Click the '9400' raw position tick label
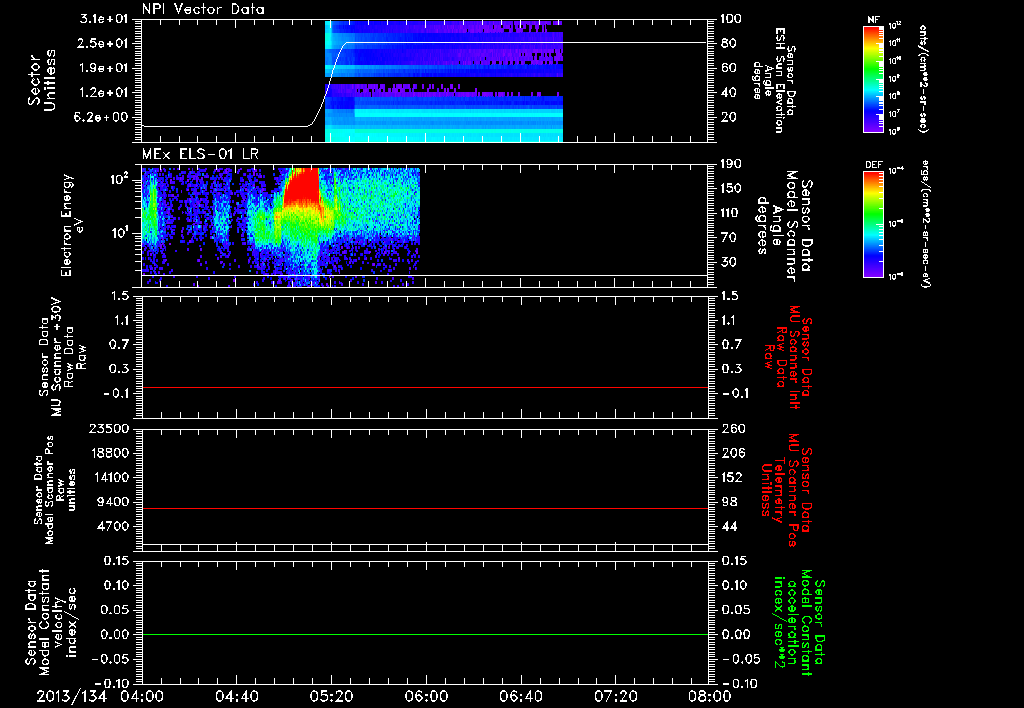The width and height of the screenshot is (1024, 708). tap(114, 502)
